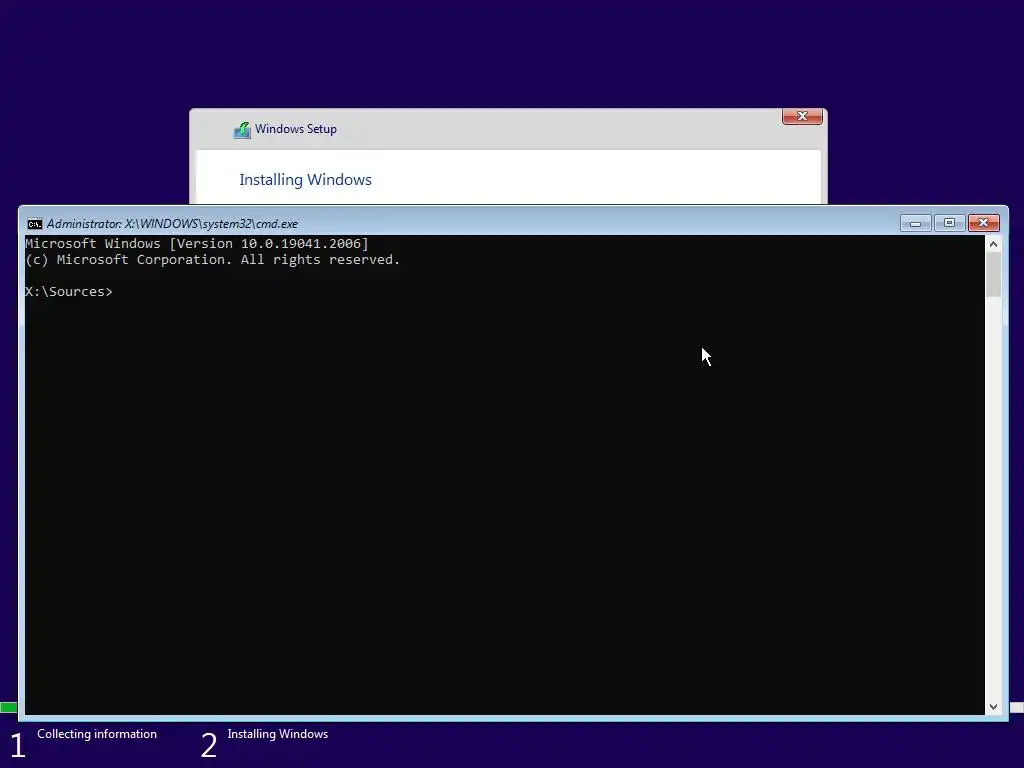Click the X:\Sources> prompt line
Viewport: 1024px width, 768px height.
tap(69, 292)
